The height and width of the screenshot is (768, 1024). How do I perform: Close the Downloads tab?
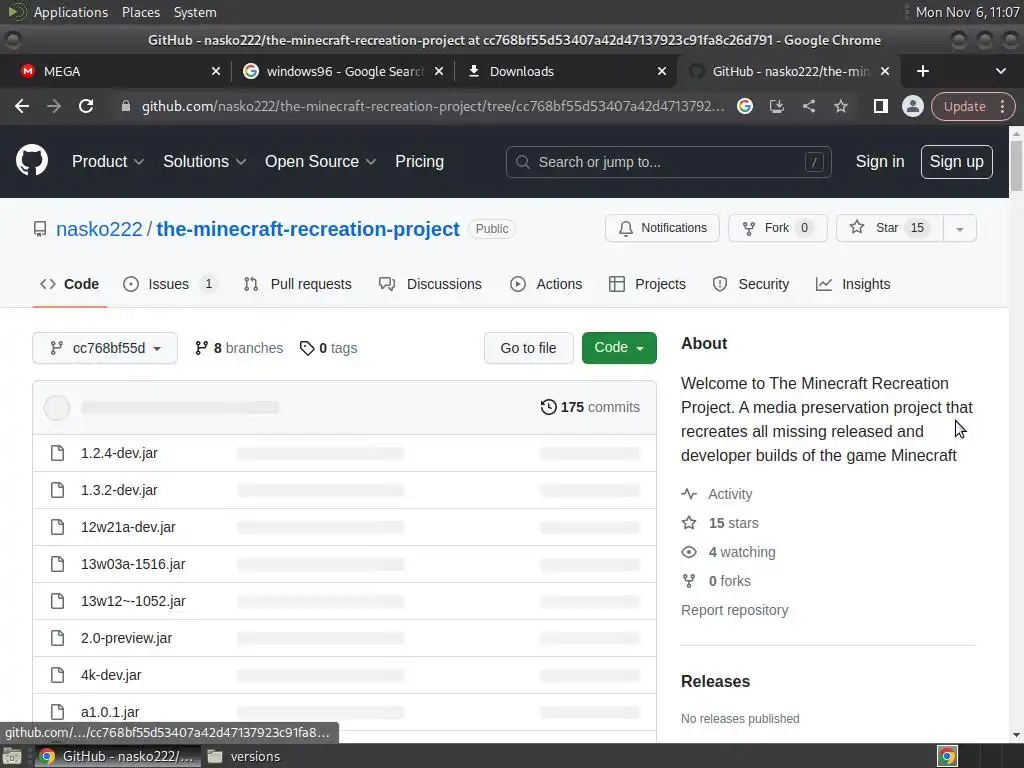(x=662, y=71)
